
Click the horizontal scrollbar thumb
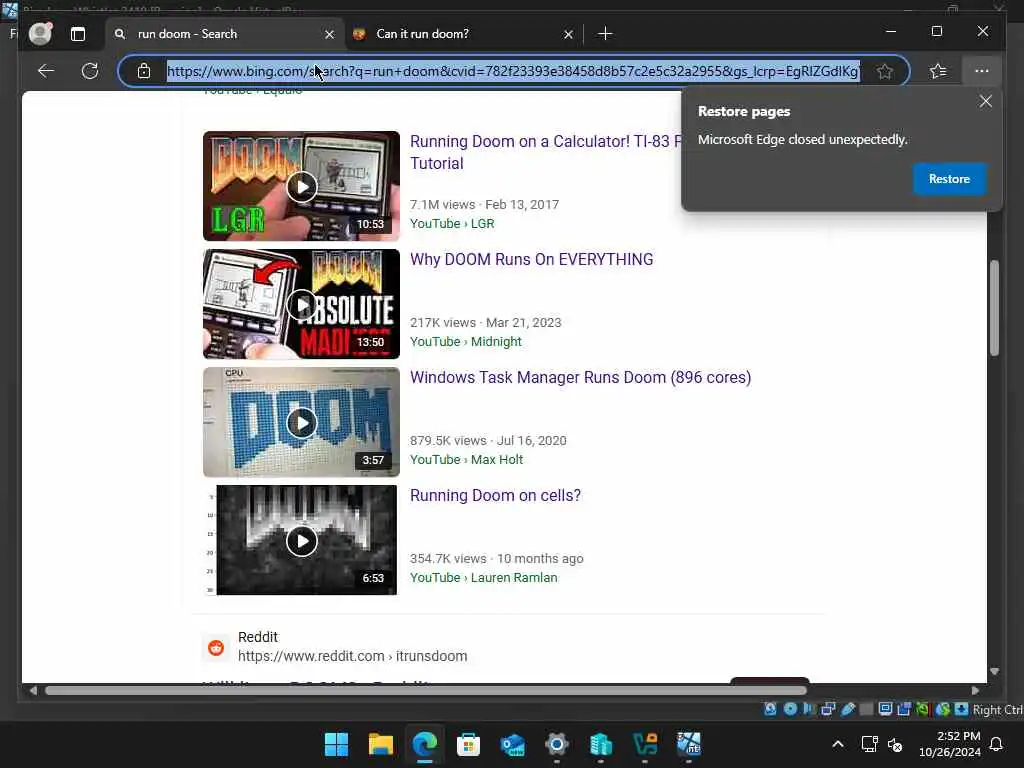coord(426,690)
